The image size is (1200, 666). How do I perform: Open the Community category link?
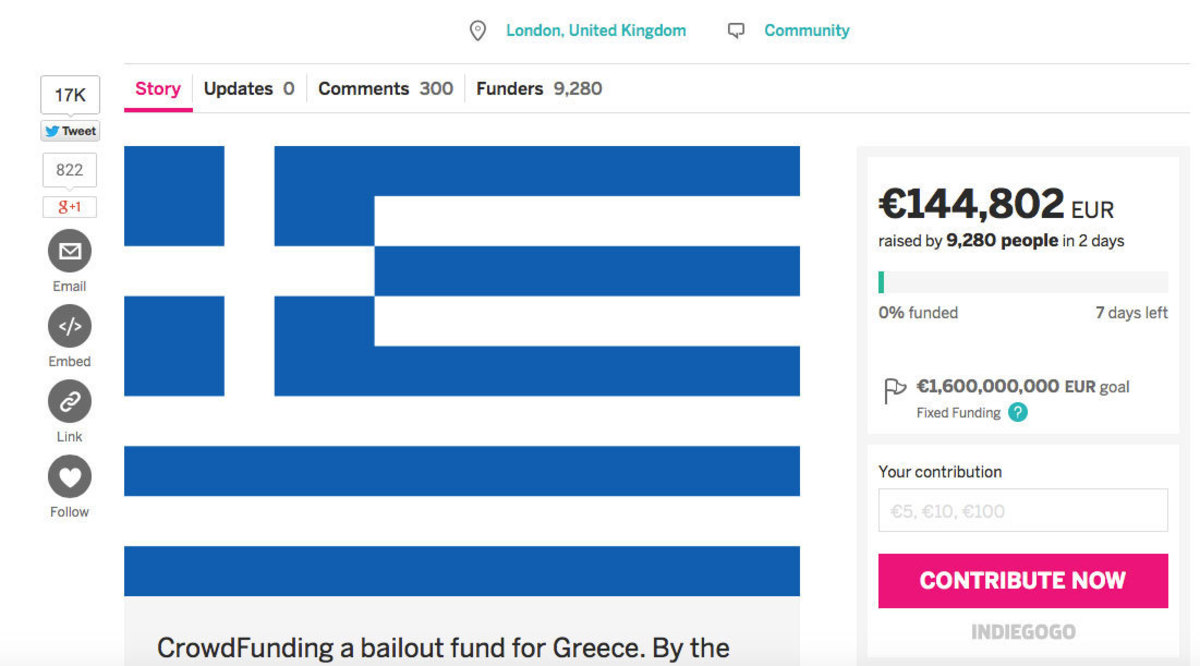click(x=807, y=30)
